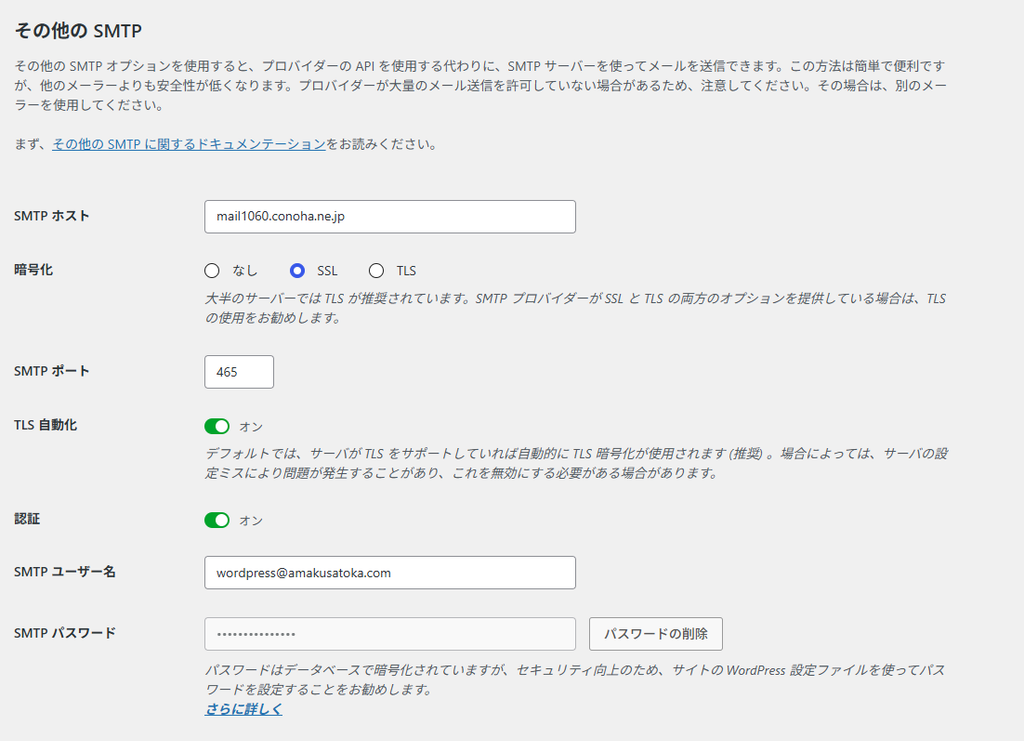
Task: Click the SMTP ホスト input field
Action: coord(390,217)
